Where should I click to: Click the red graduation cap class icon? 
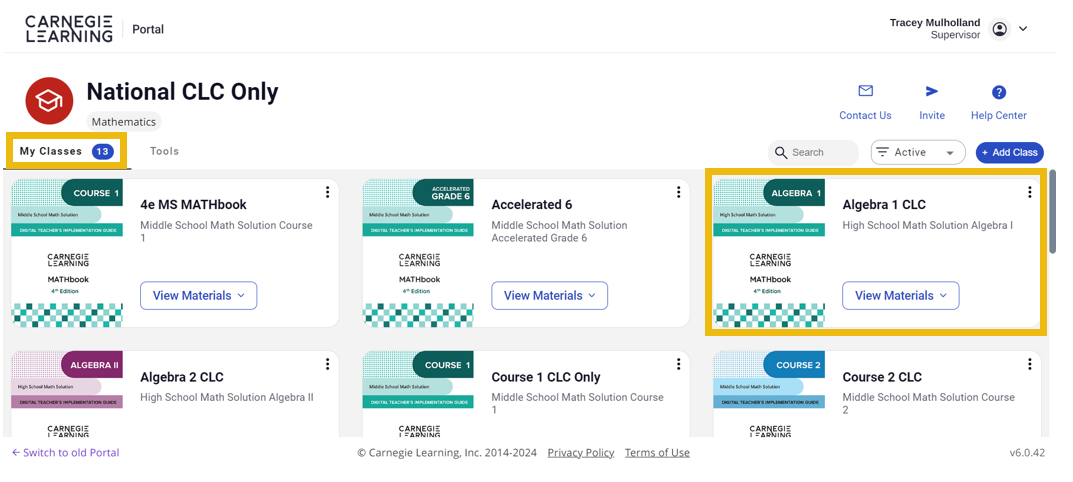[49, 101]
